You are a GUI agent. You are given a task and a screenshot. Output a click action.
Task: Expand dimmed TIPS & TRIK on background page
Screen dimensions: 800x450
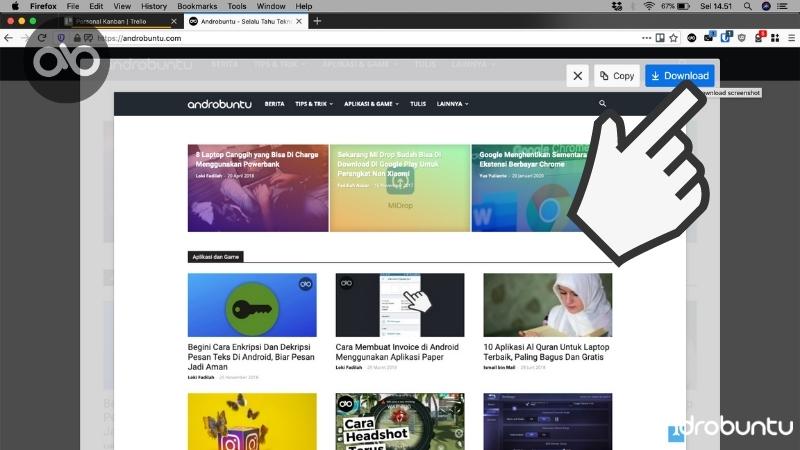point(280,64)
